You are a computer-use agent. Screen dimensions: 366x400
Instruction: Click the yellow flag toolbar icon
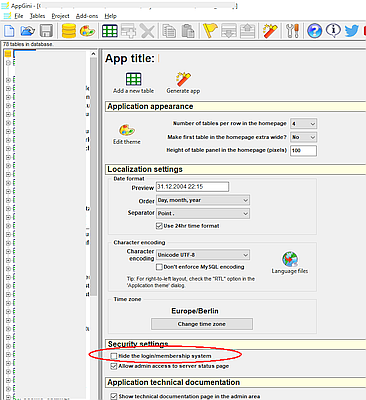tap(210, 31)
